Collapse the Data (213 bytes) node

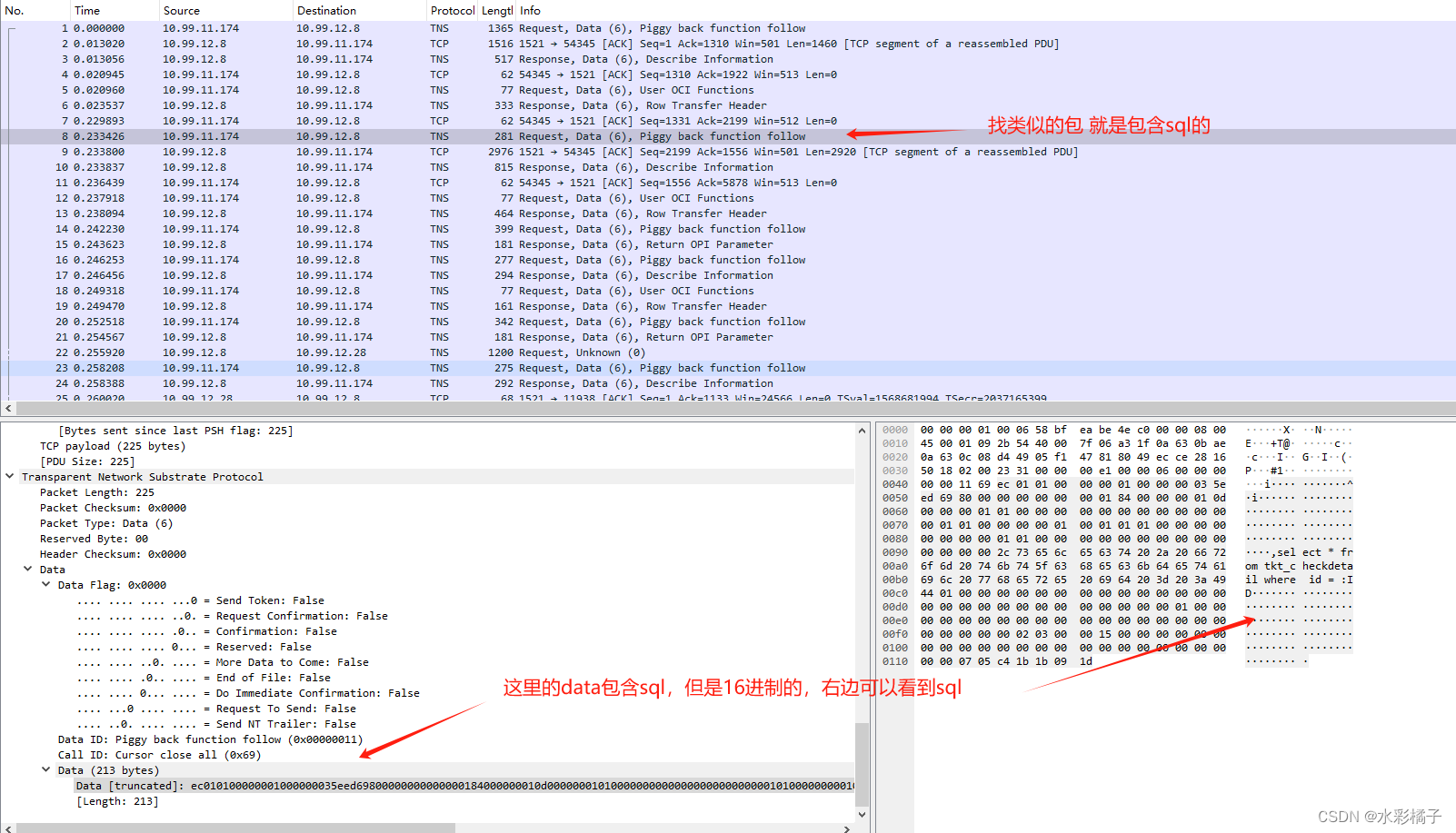pos(46,770)
